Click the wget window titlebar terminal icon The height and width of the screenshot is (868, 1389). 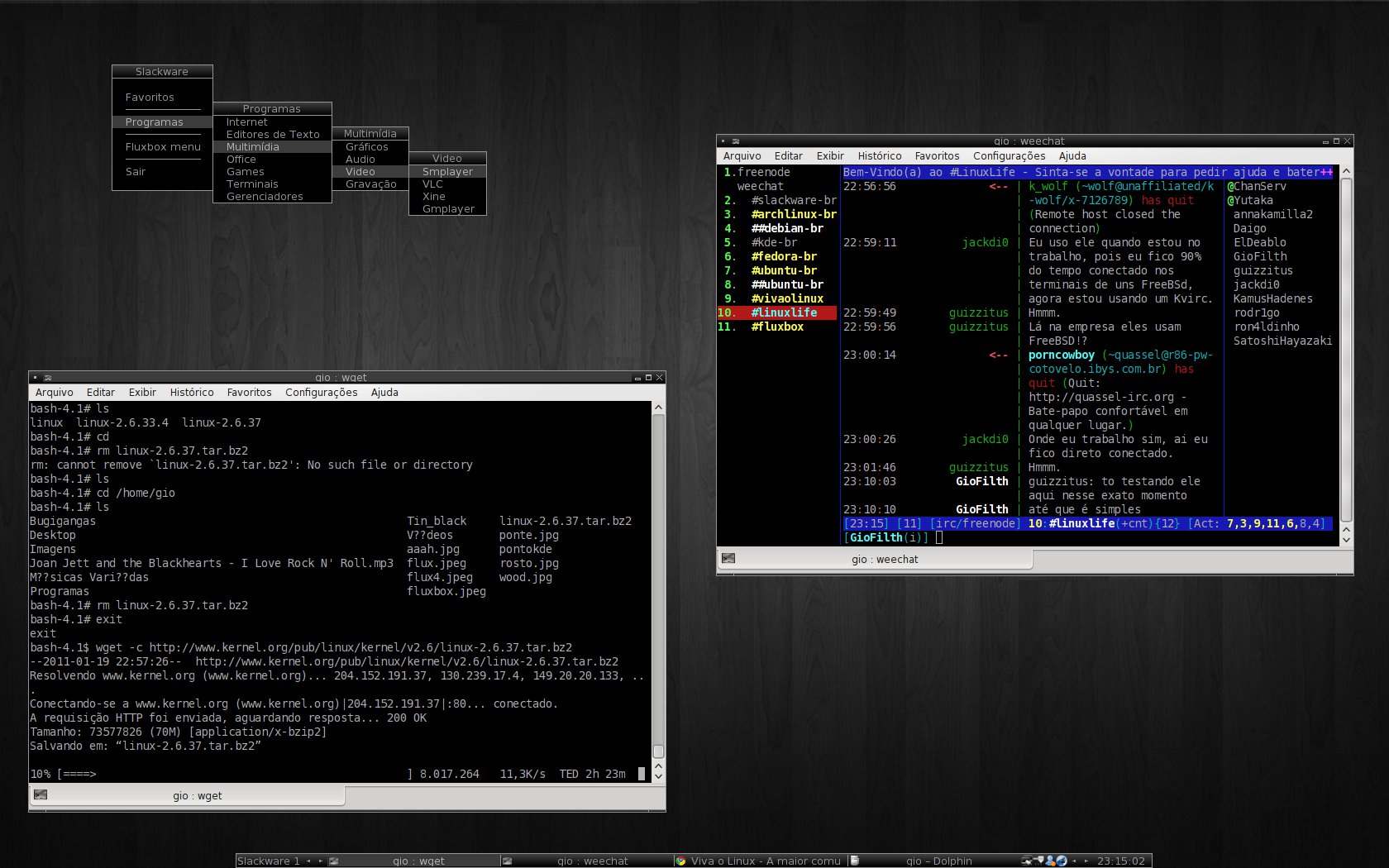click(47, 378)
